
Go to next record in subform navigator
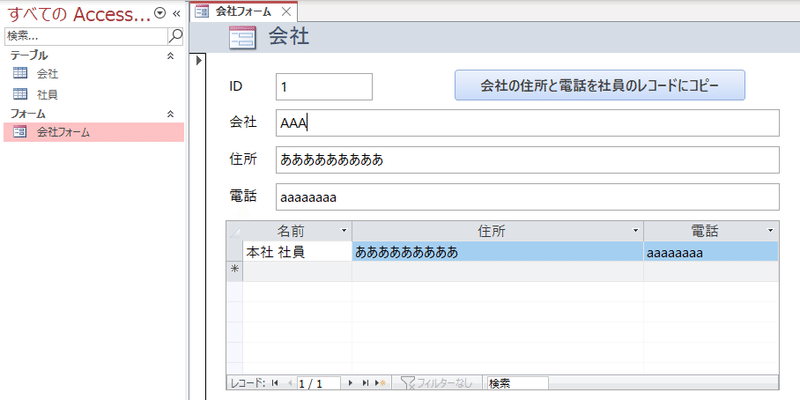351,383
